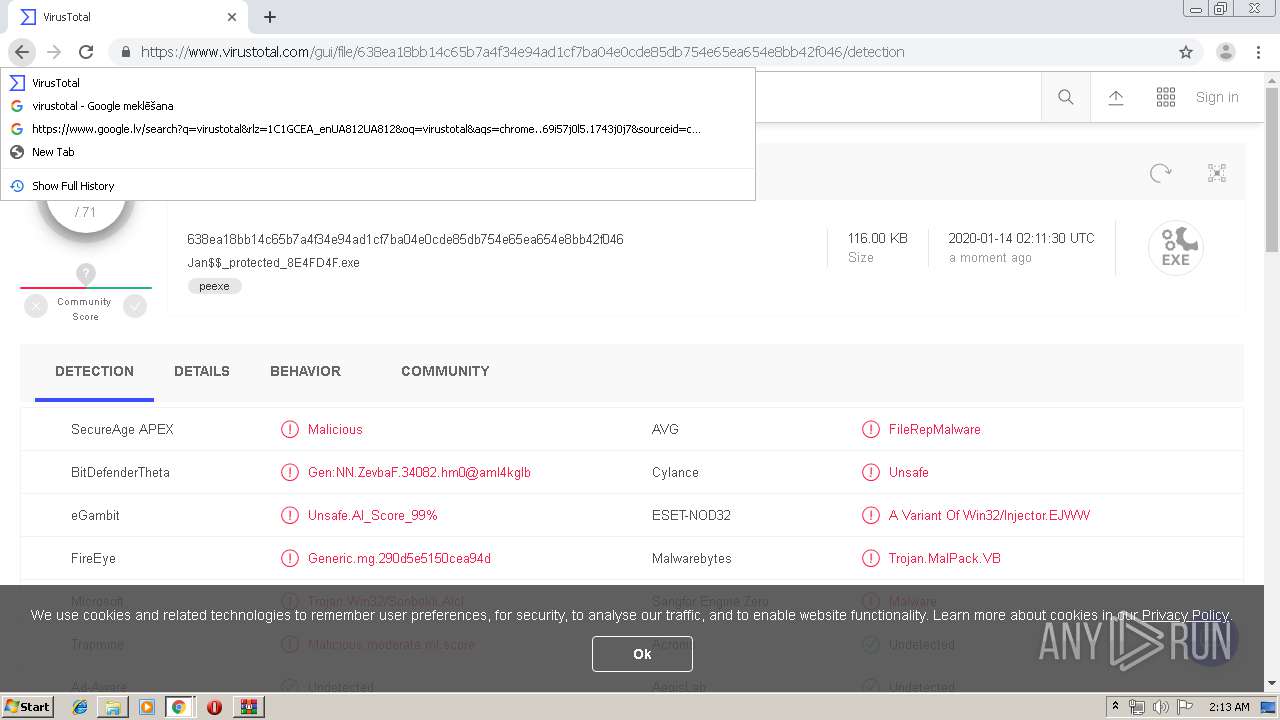Open the VirusTotal apps grid icon
The height and width of the screenshot is (720, 1280).
(1166, 97)
